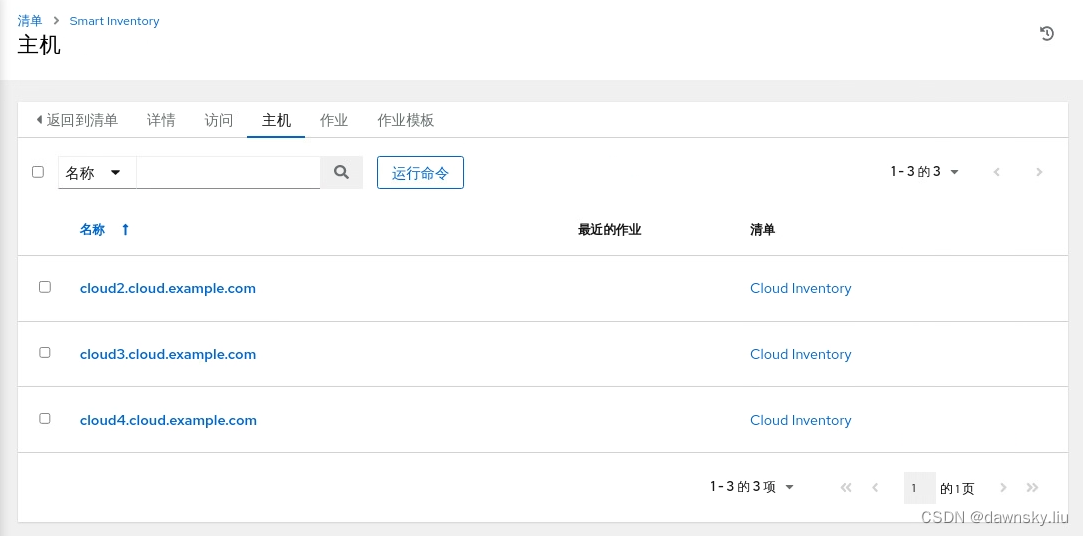1083x536 pixels.
Task: Jump to last page double-arrow icon
Action: coord(1033,488)
